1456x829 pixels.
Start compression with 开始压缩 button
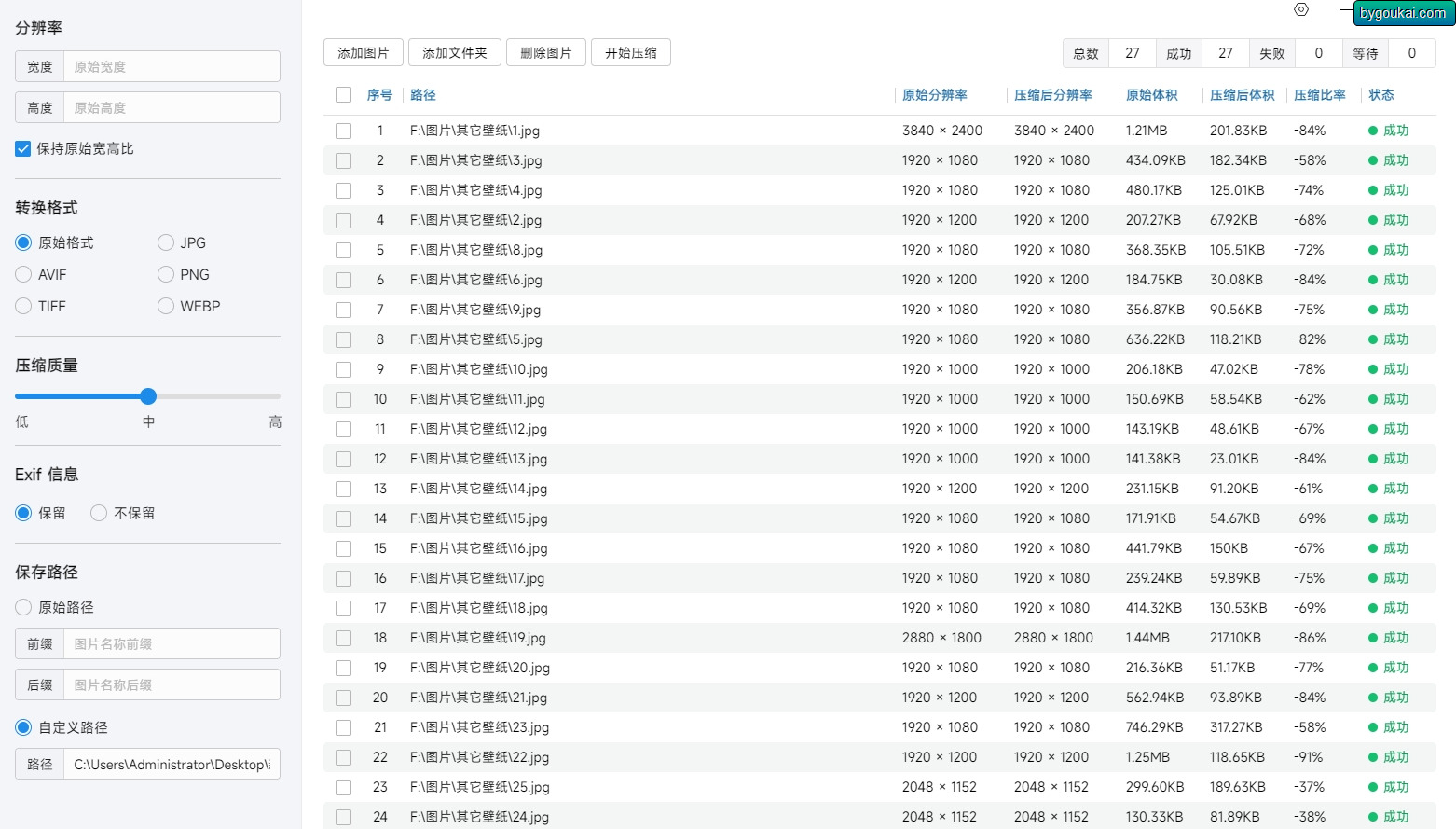tap(631, 52)
